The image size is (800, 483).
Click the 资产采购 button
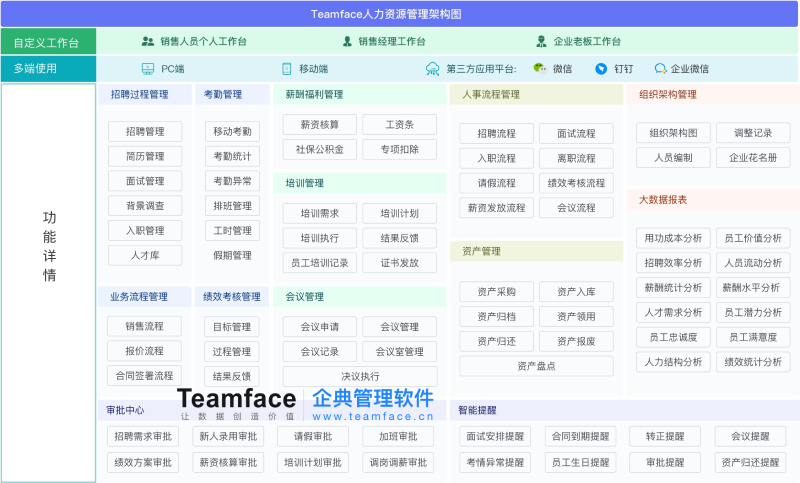click(496, 292)
